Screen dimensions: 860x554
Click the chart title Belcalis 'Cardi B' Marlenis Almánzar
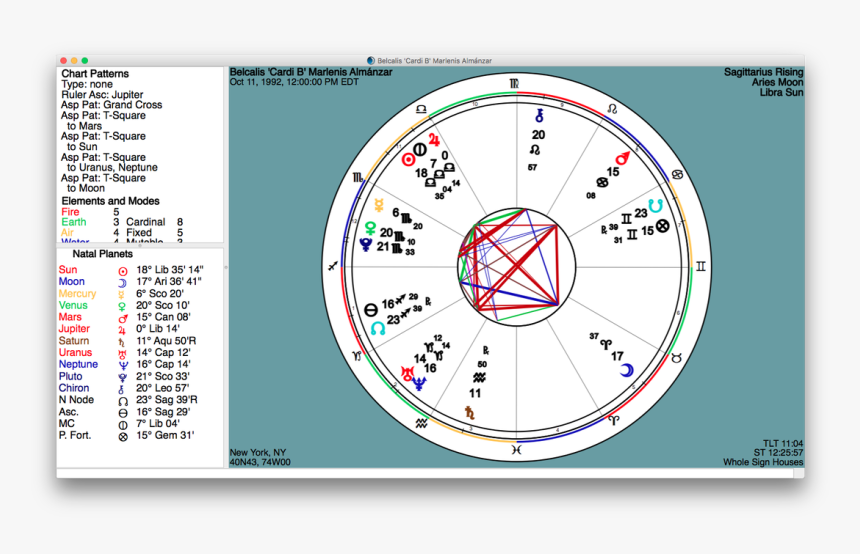point(311,72)
